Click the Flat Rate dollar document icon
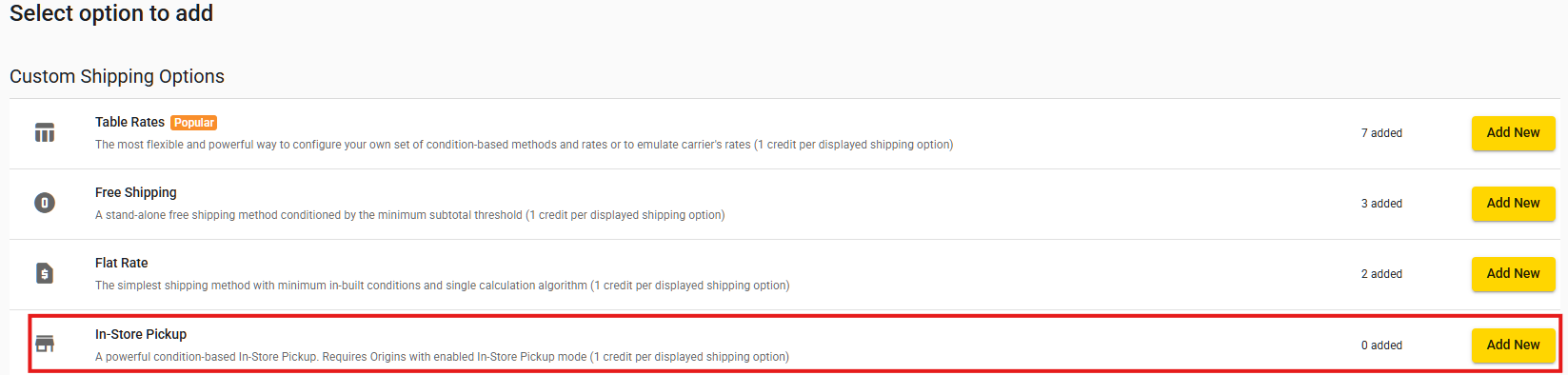The image size is (1568, 375). [x=45, y=273]
